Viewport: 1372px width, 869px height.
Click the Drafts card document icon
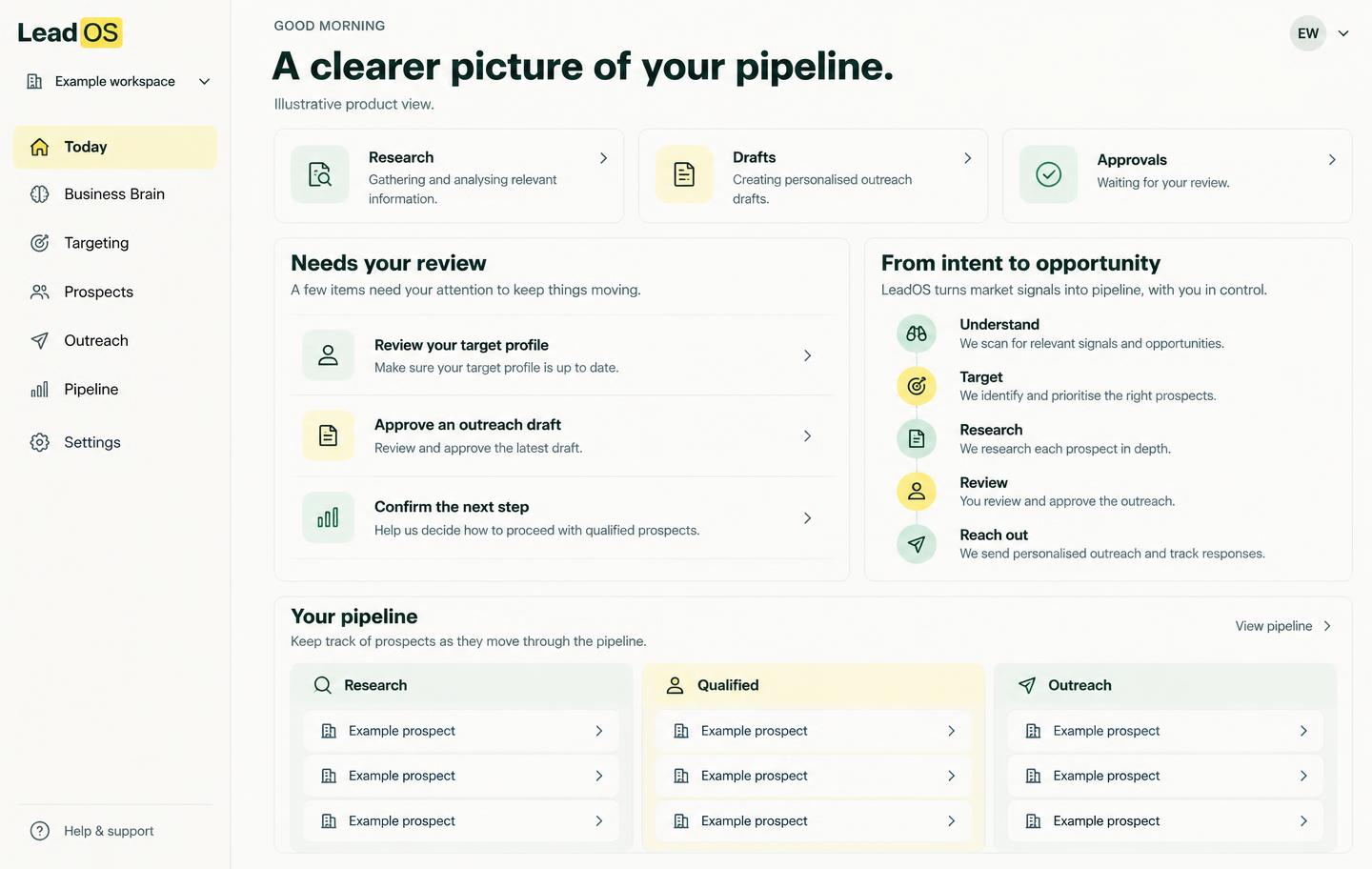[684, 174]
